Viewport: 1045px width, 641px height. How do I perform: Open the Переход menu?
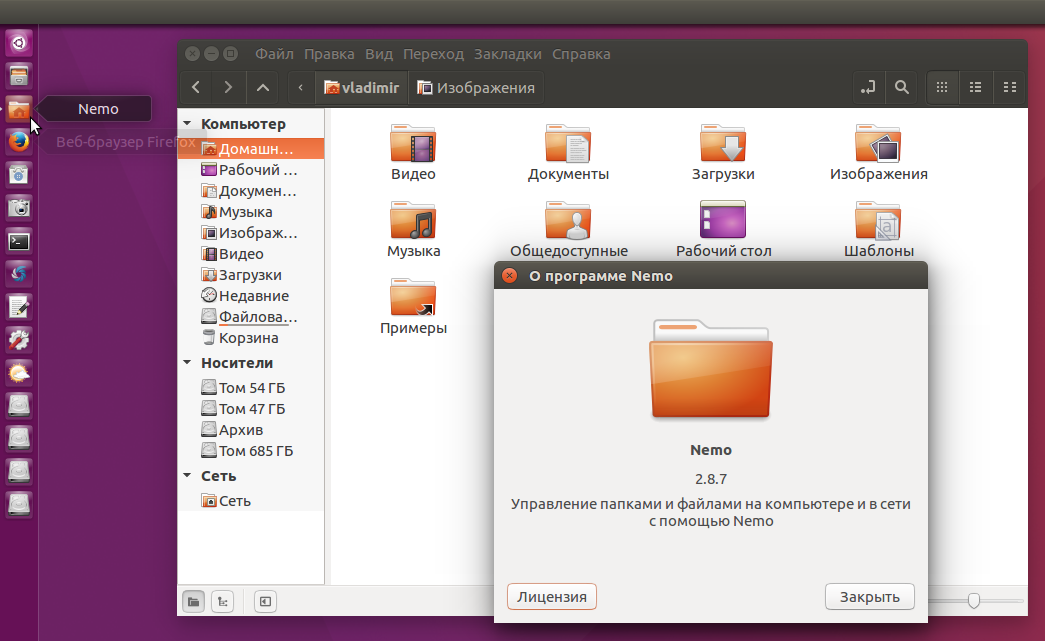point(433,54)
